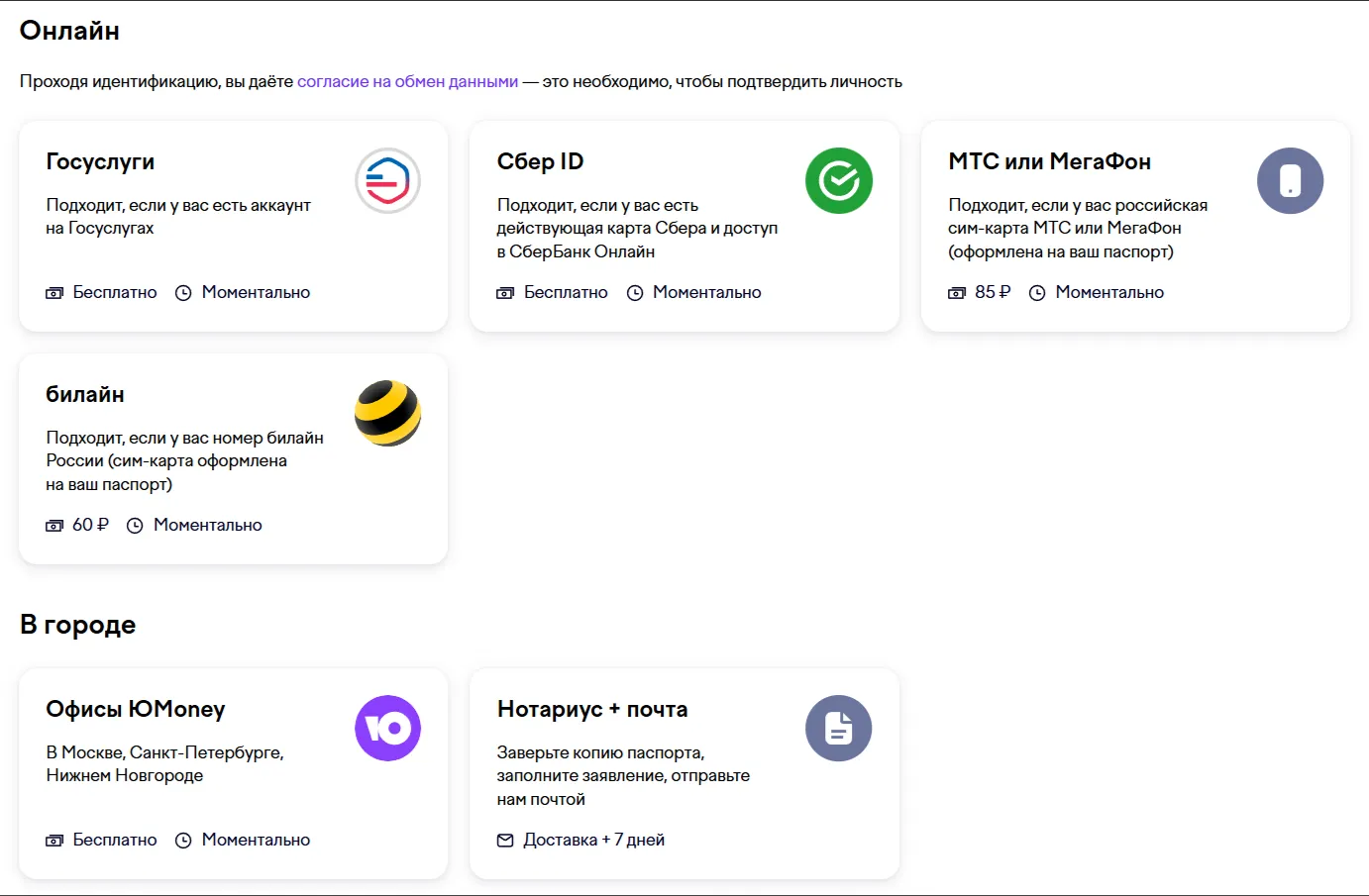
Task: Click the Сбер ID green checkmark logo
Action: point(839,181)
